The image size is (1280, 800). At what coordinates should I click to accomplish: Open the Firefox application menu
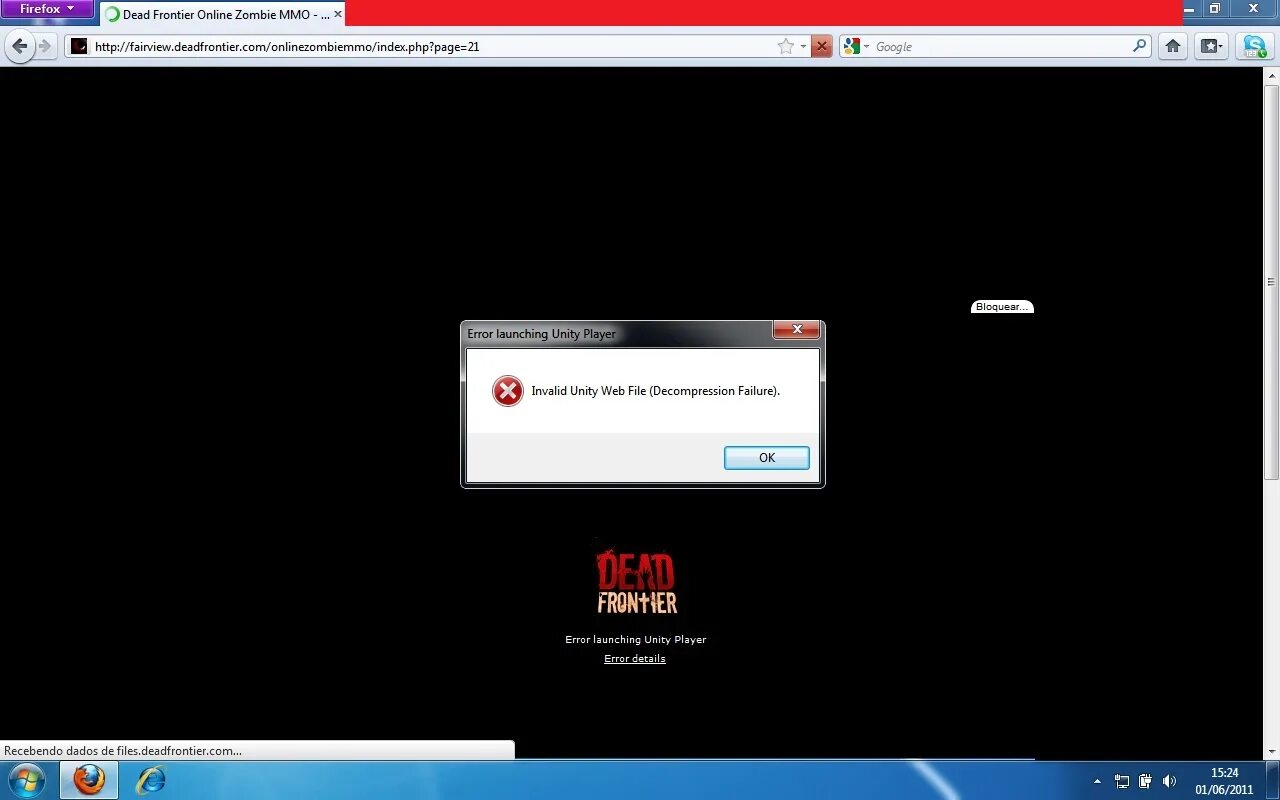[47, 9]
